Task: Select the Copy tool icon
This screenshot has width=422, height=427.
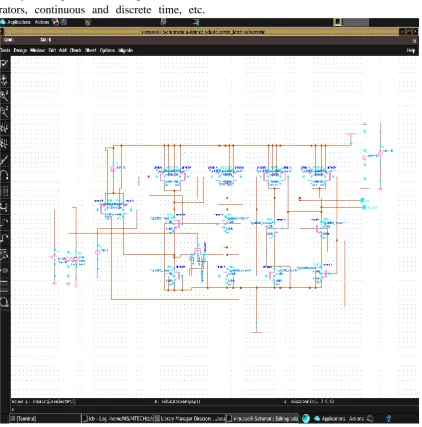Action: [x=4, y=144]
